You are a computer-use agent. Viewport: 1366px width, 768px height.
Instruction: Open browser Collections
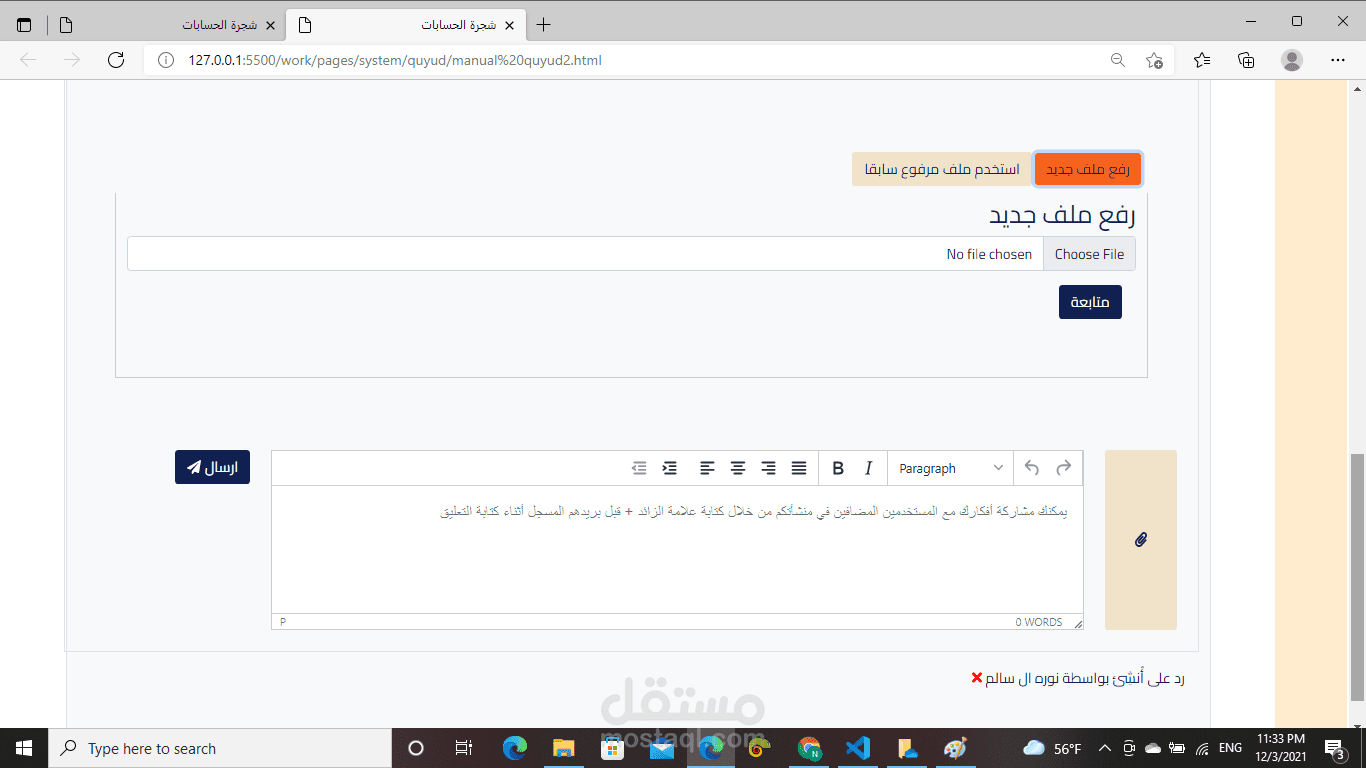click(1246, 60)
